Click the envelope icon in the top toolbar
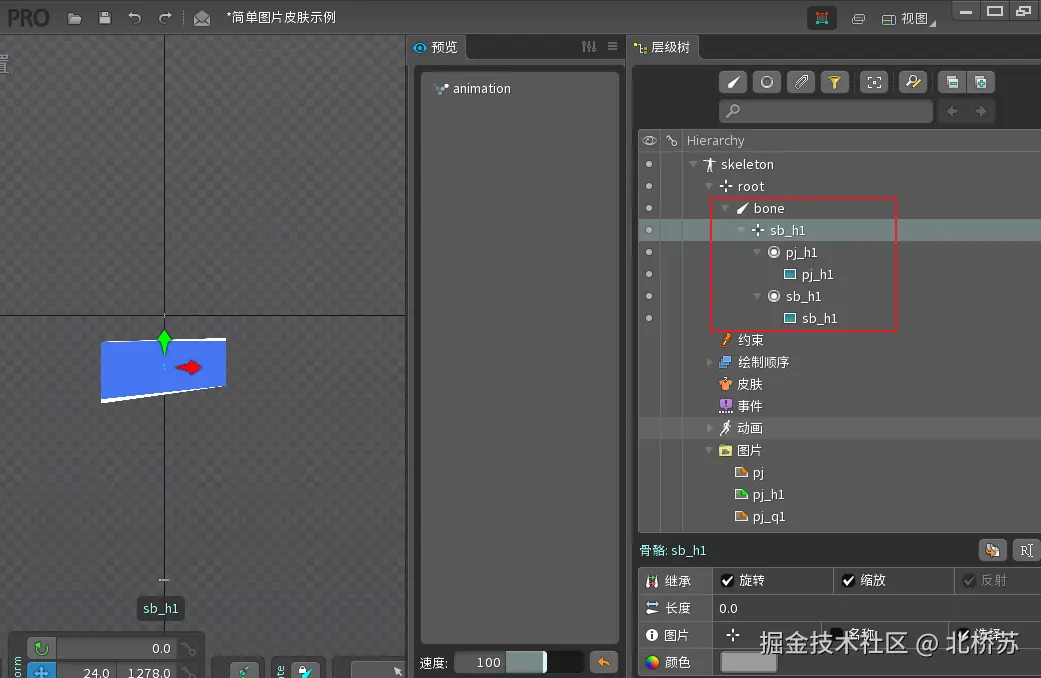 (x=202, y=18)
